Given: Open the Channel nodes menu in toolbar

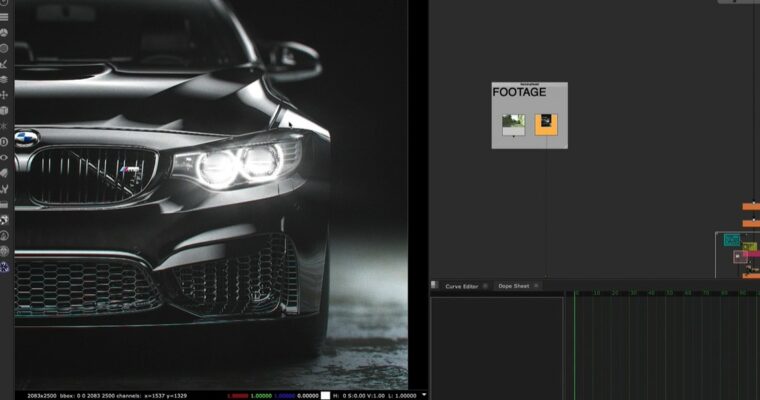Looking at the screenshot, I should click(x=4, y=17).
